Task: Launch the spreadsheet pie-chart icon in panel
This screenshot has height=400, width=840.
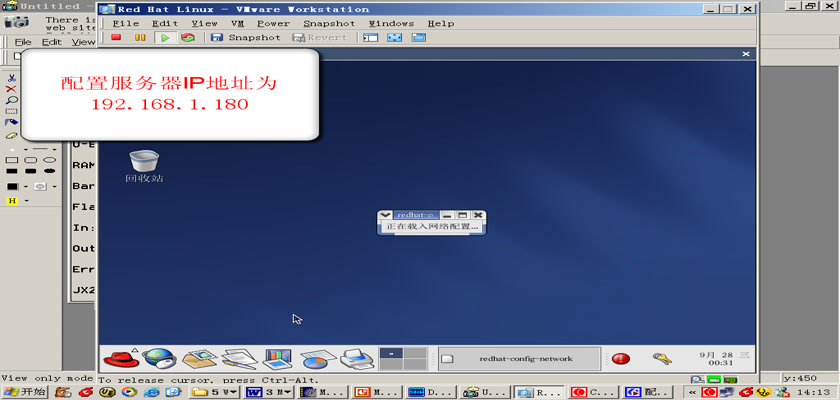Action: coord(318,359)
